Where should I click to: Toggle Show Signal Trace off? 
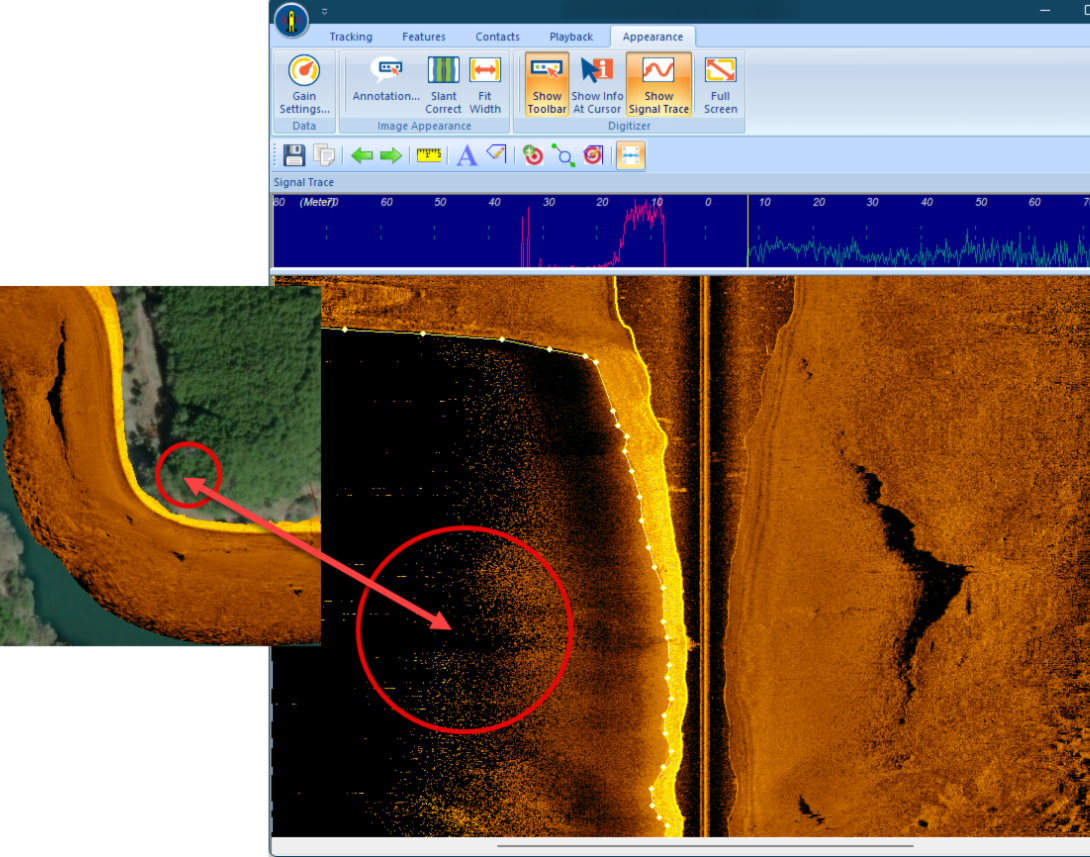[658, 84]
